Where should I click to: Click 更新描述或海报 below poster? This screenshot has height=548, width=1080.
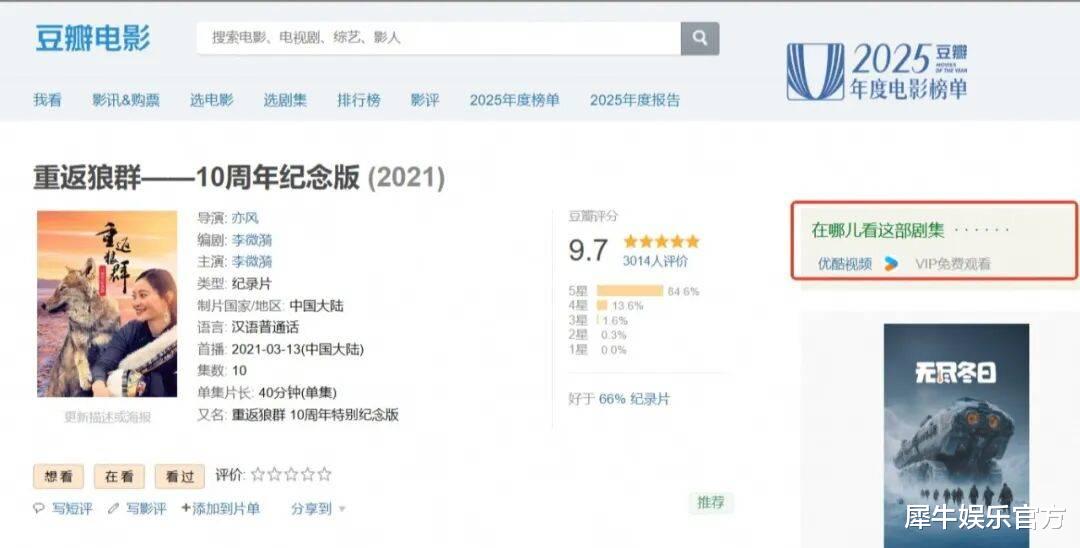pyautogui.click(x=107, y=417)
